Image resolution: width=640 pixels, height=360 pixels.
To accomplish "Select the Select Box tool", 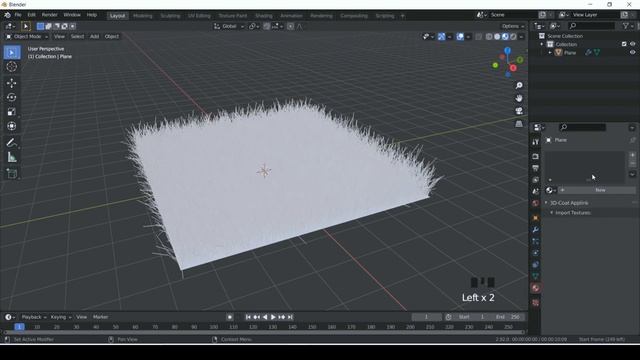I will [x=12, y=53].
